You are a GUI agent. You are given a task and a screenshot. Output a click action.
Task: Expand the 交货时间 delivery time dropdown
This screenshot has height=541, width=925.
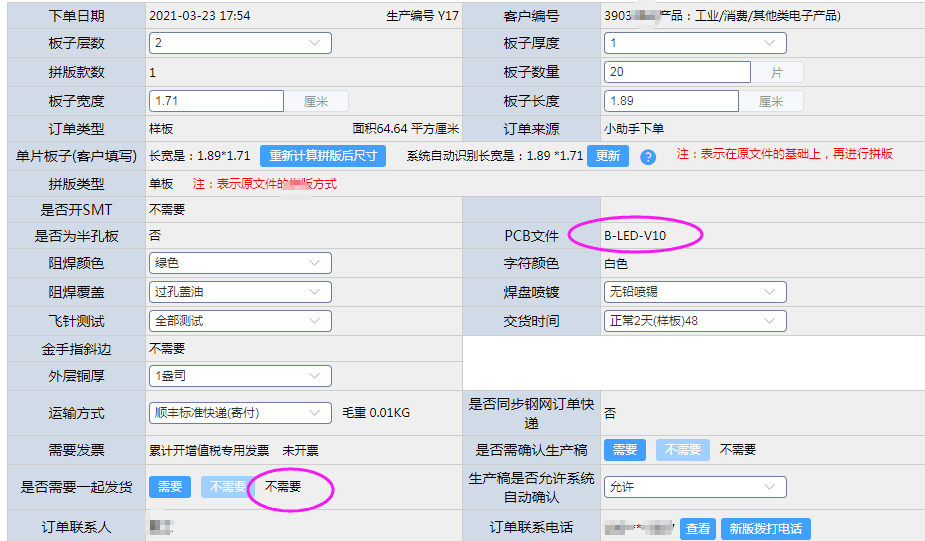click(695, 321)
